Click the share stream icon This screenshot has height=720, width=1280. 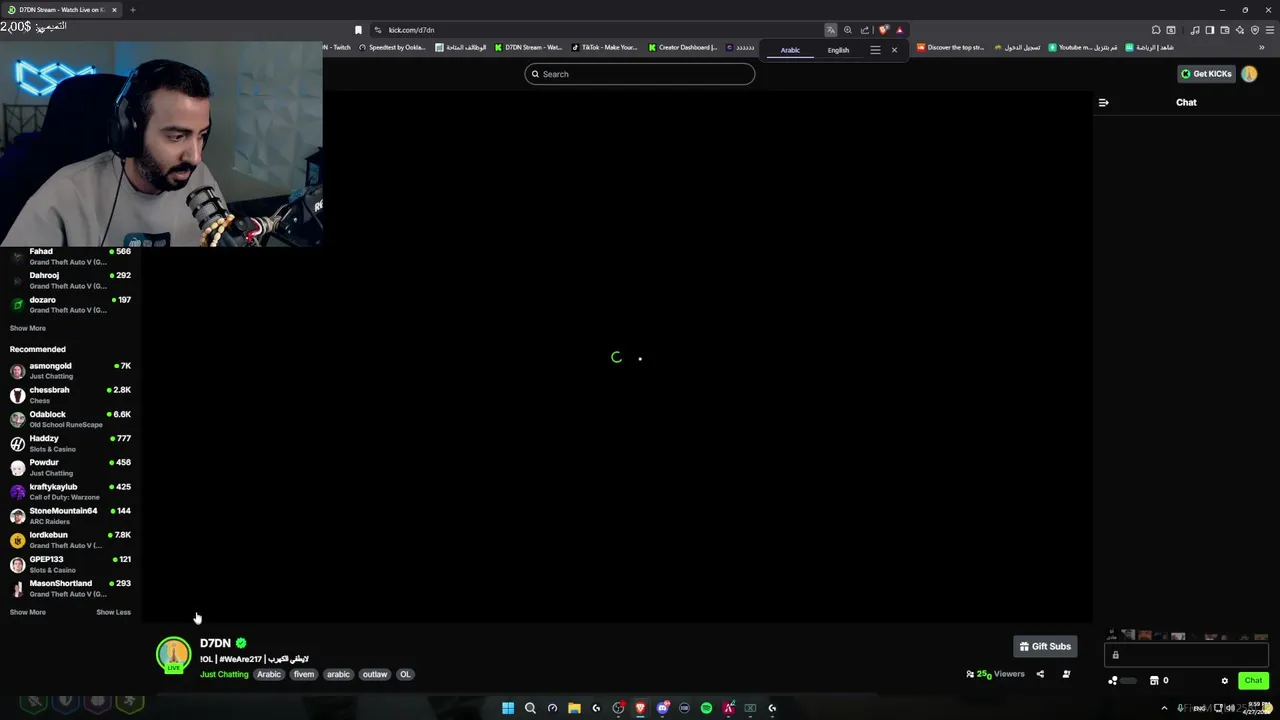coord(1040,674)
